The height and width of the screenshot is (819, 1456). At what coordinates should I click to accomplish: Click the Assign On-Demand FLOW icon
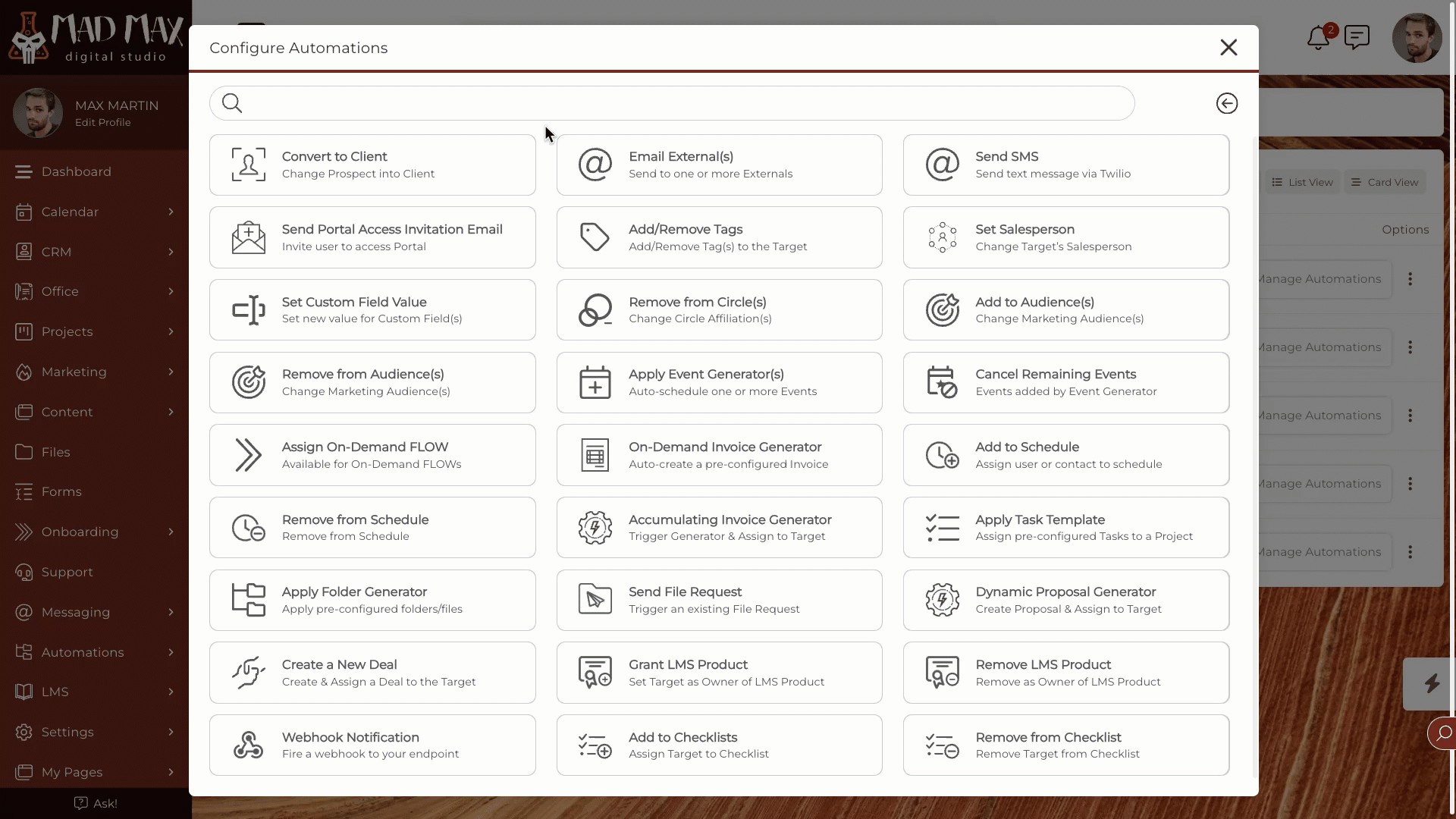point(248,455)
